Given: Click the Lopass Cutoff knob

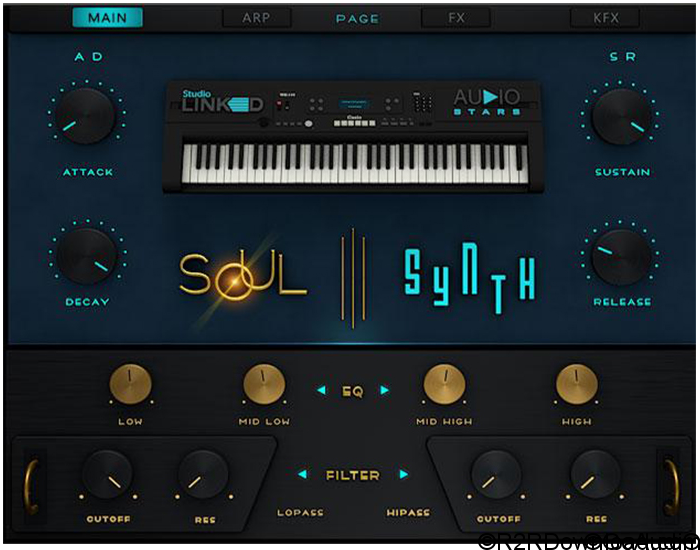Looking at the screenshot, I should (x=107, y=475).
